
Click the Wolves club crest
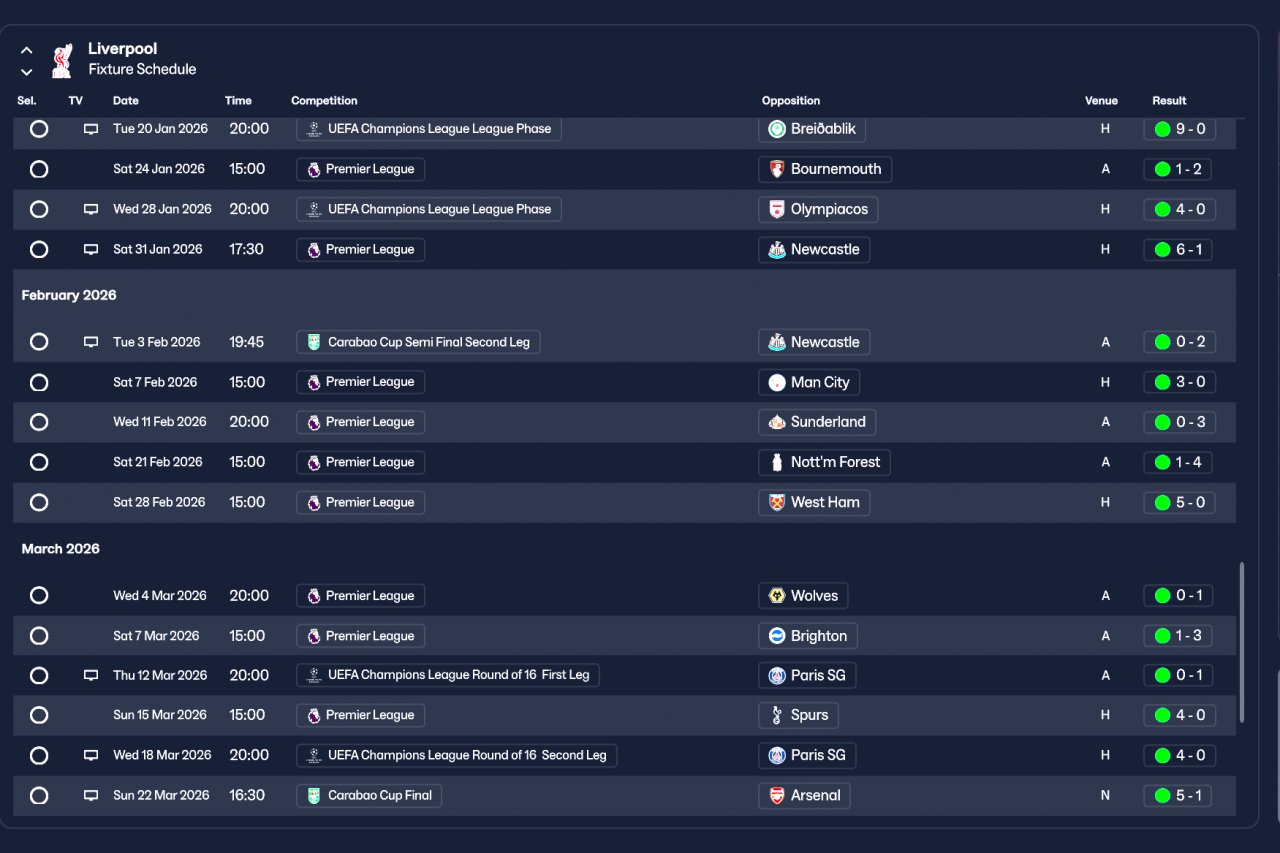[x=776, y=596]
